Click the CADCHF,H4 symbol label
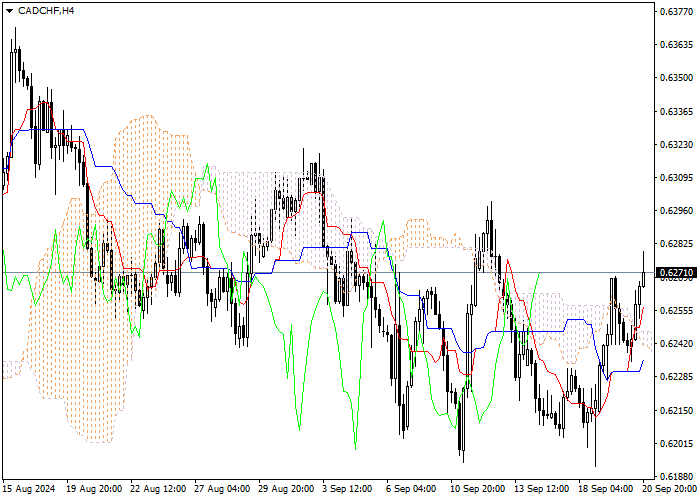 [46, 11]
